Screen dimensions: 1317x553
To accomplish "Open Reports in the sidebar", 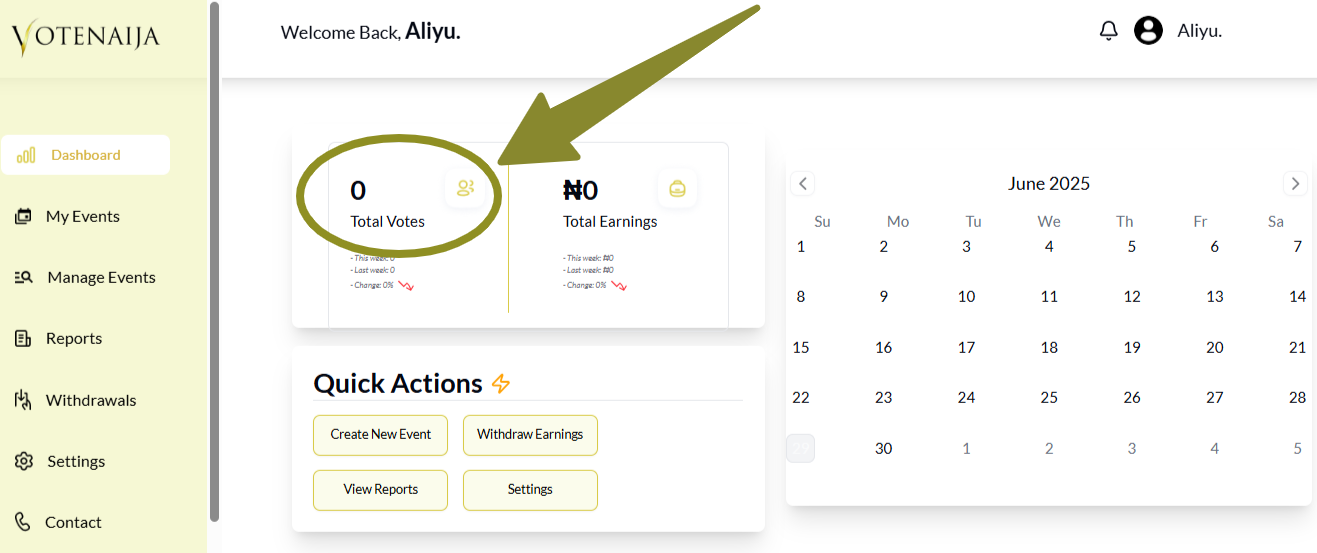I will [74, 339].
